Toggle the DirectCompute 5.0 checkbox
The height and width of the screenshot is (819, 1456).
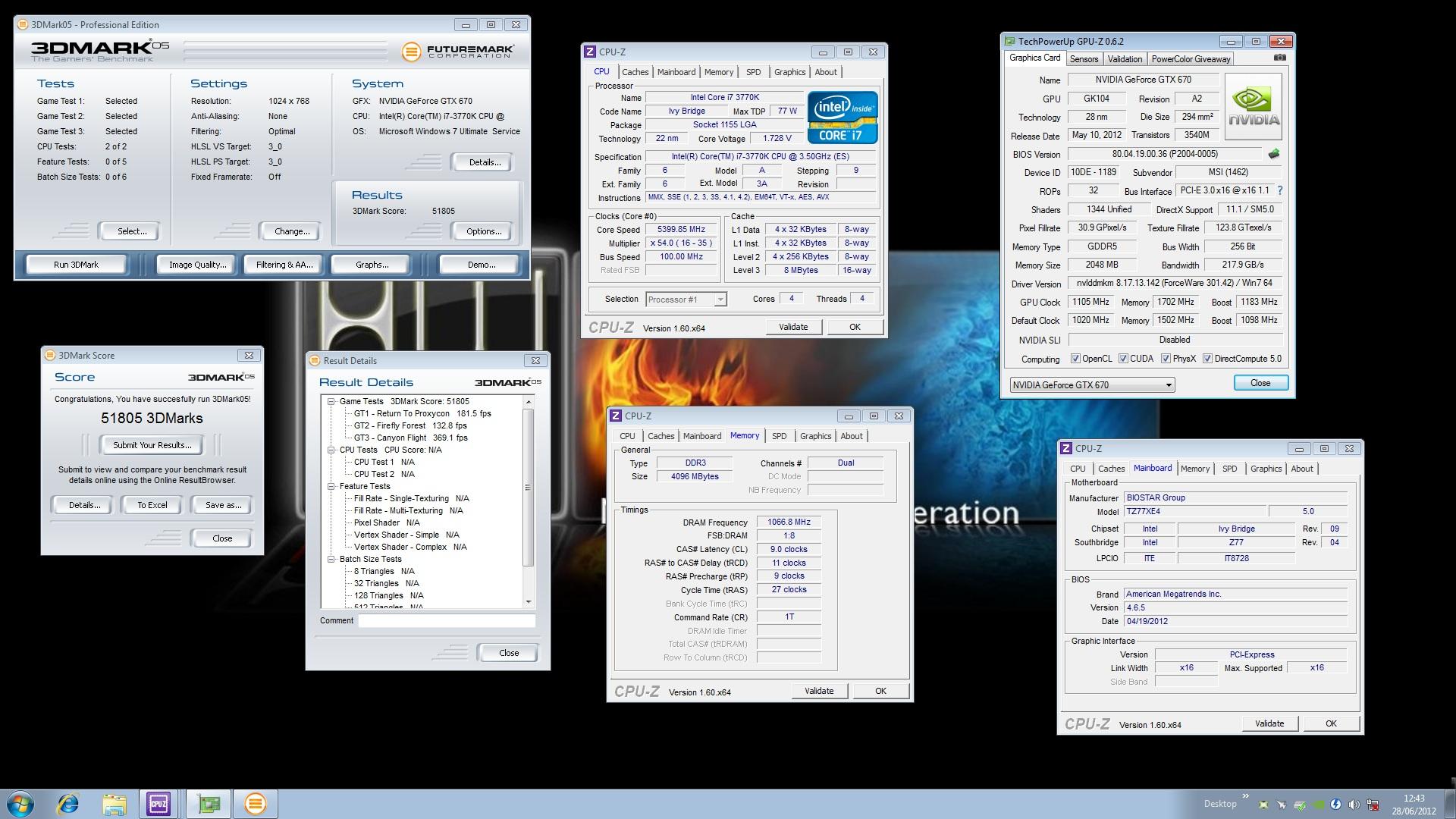(1207, 359)
